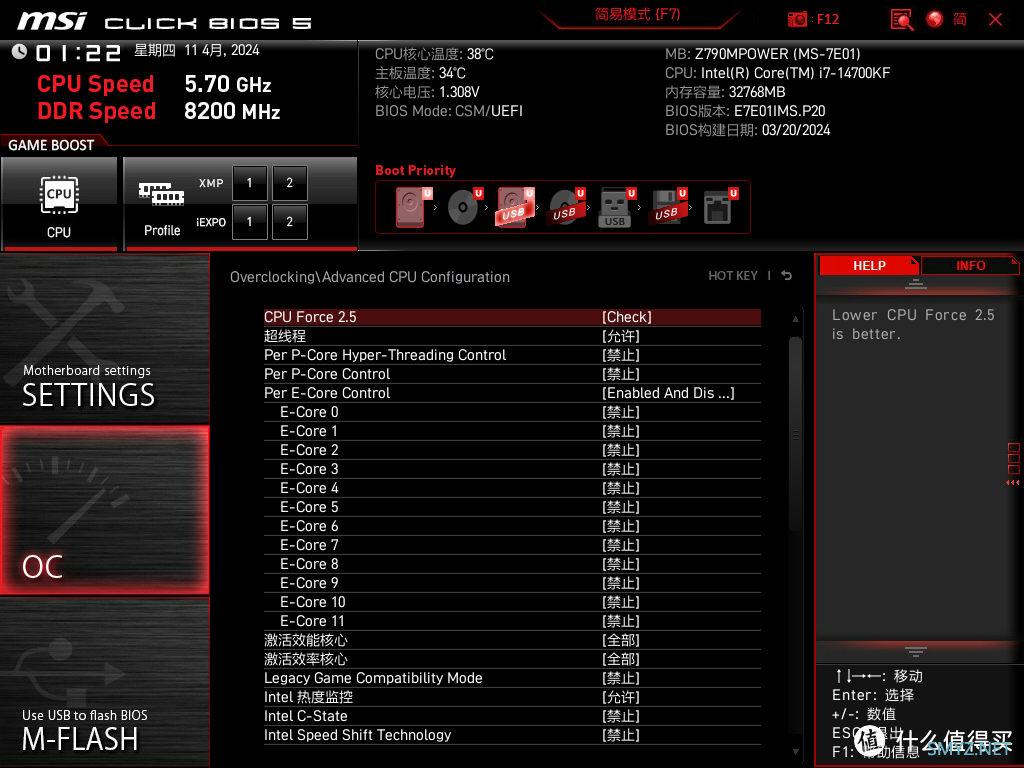Select the Intel C-State setting
Image resolution: width=1024 pixels, height=768 pixels.
(512, 716)
